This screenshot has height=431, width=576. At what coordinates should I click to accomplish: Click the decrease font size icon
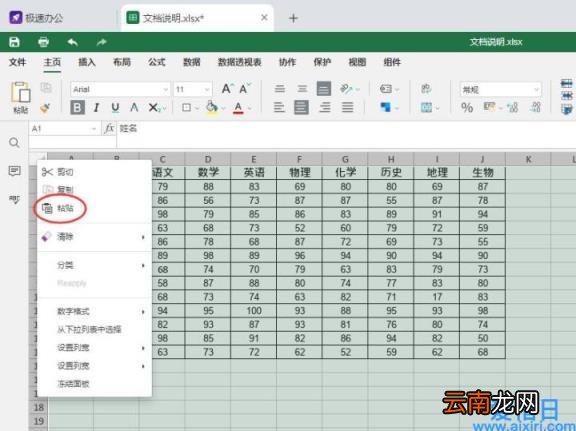pyautogui.click(x=245, y=89)
